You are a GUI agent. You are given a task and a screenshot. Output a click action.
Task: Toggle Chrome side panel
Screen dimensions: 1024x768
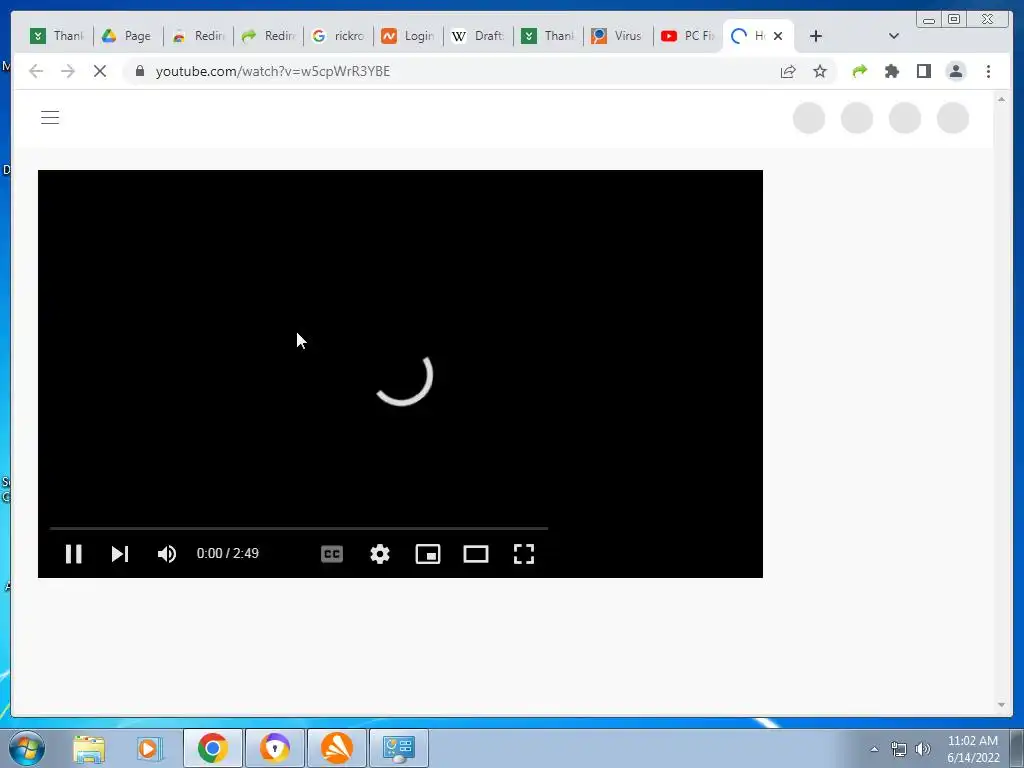[923, 71]
